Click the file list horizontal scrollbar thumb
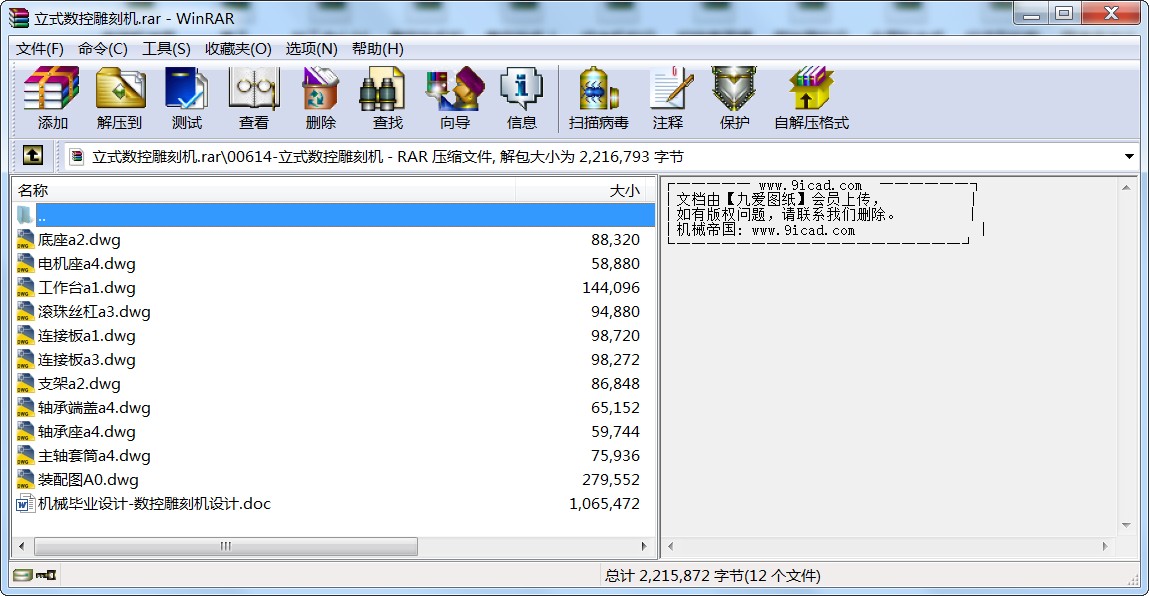Image resolution: width=1149 pixels, height=596 pixels. click(226, 546)
